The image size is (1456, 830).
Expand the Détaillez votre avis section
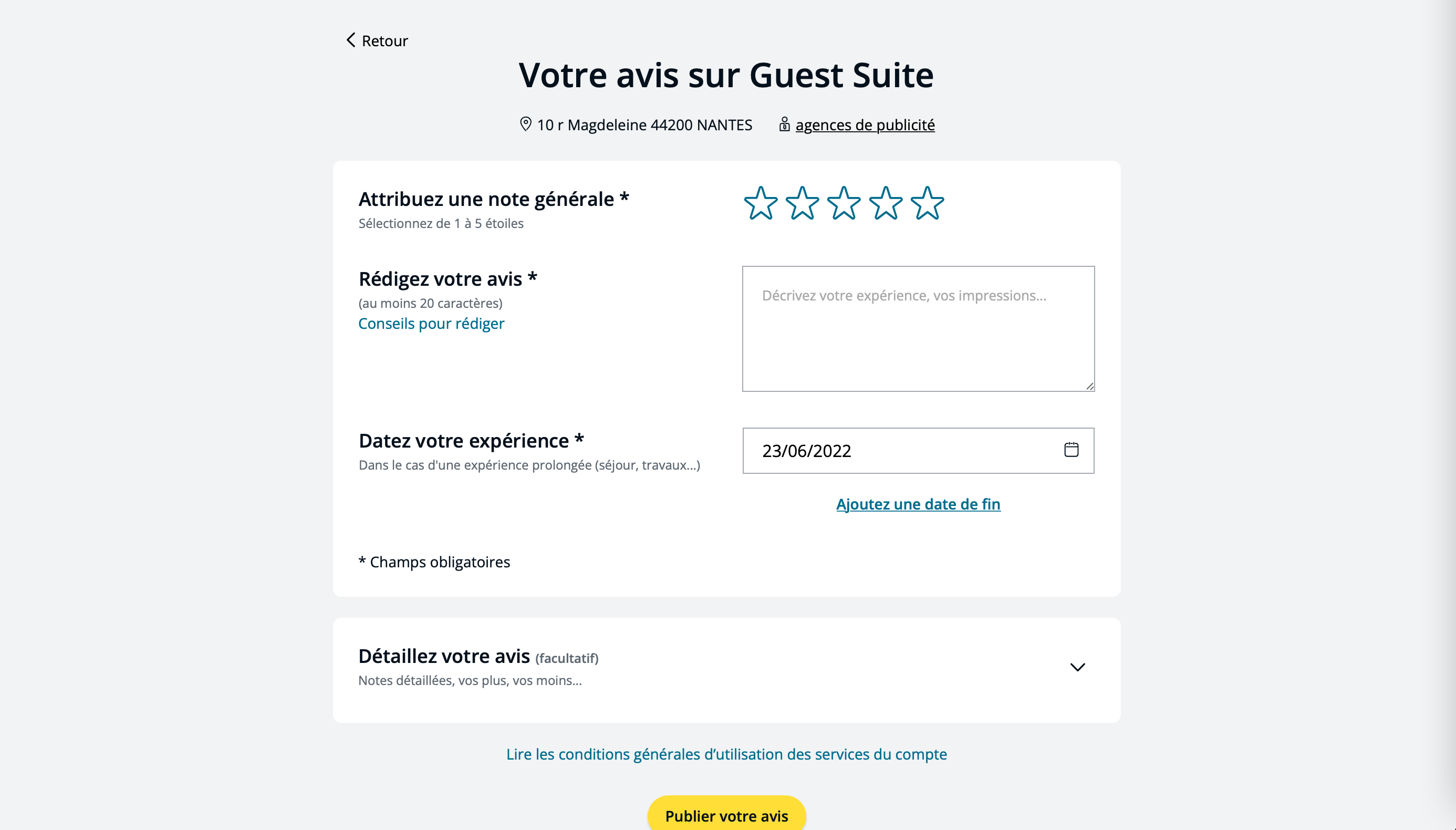[1077, 667]
